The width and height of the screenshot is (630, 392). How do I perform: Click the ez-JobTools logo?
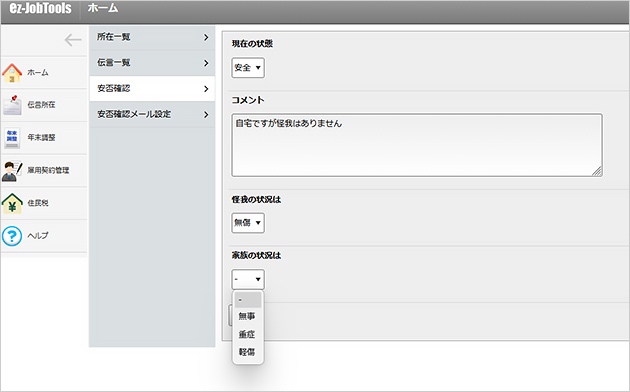40,8
